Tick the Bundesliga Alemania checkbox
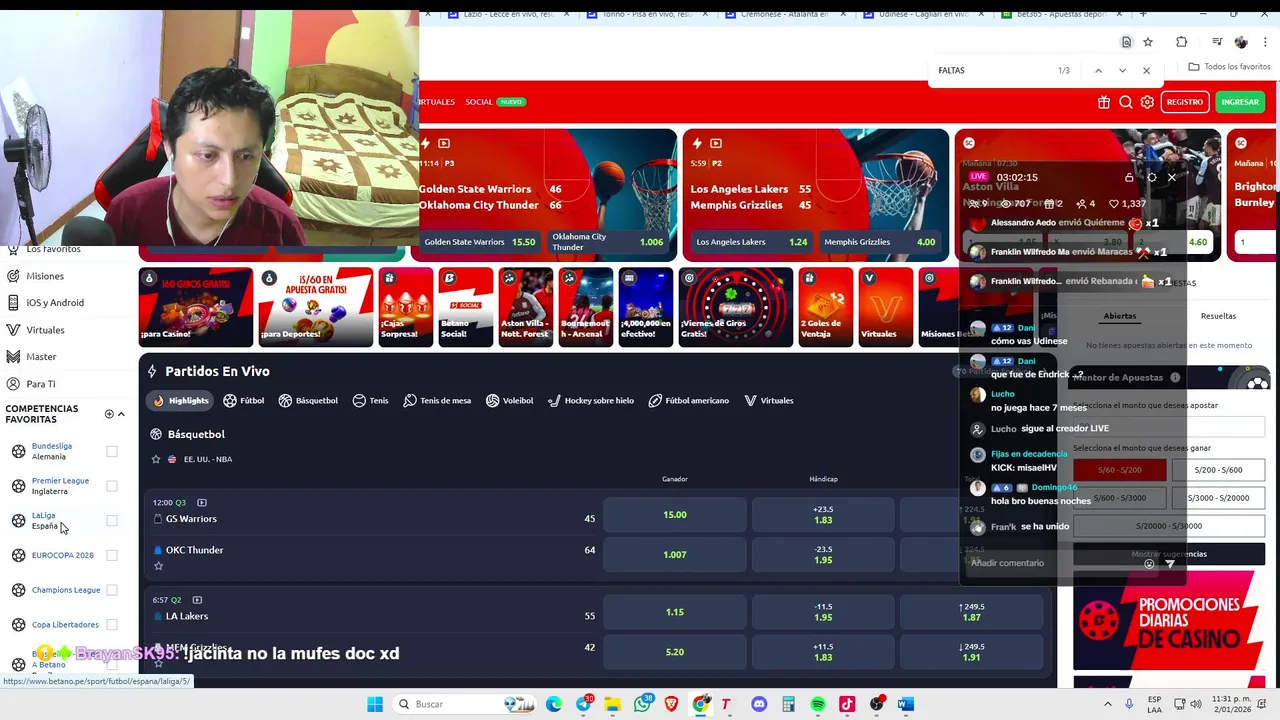This screenshot has height=720, width=1280. point(112,452)
